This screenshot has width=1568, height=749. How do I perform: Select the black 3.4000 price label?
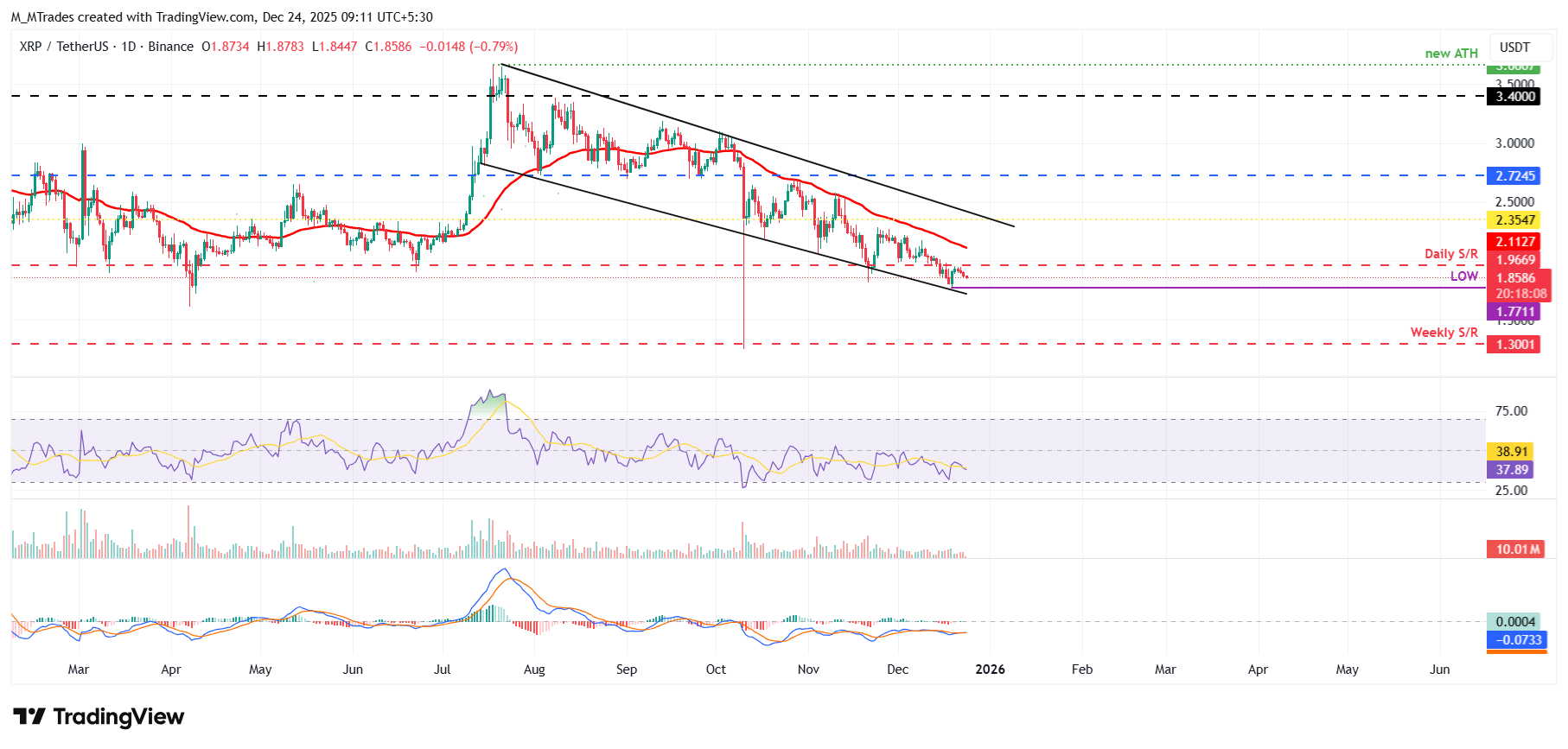pyautogui.click(x=1516, y=97)
